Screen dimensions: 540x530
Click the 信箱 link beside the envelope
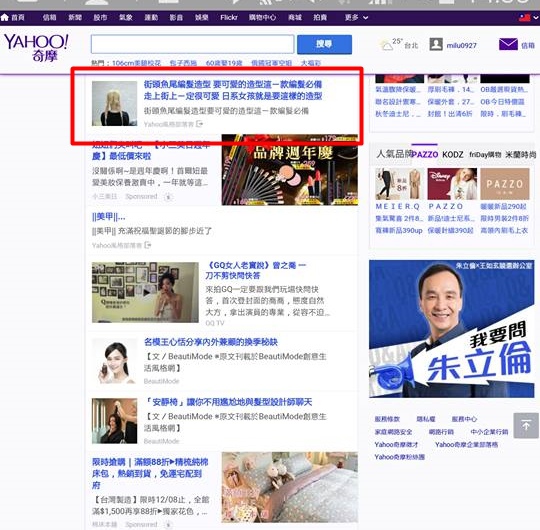point(528,45)
